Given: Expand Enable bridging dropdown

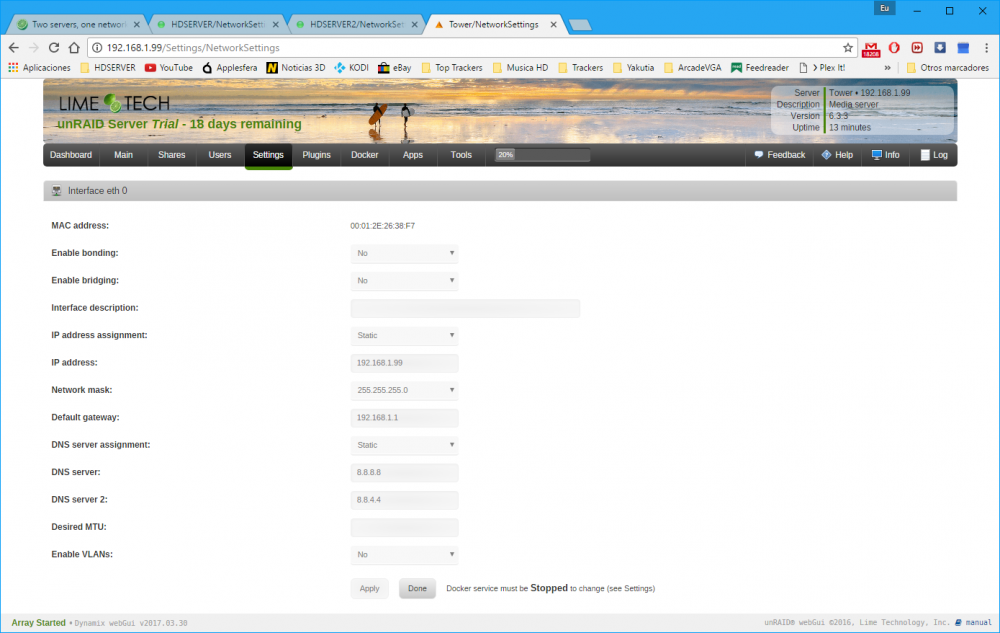Looking at the screenshot, I should tap(404, 280).
